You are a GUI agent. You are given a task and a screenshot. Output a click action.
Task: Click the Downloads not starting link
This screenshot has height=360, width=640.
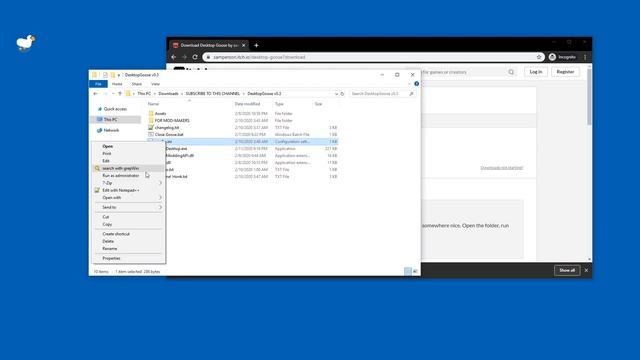(502, 168)
